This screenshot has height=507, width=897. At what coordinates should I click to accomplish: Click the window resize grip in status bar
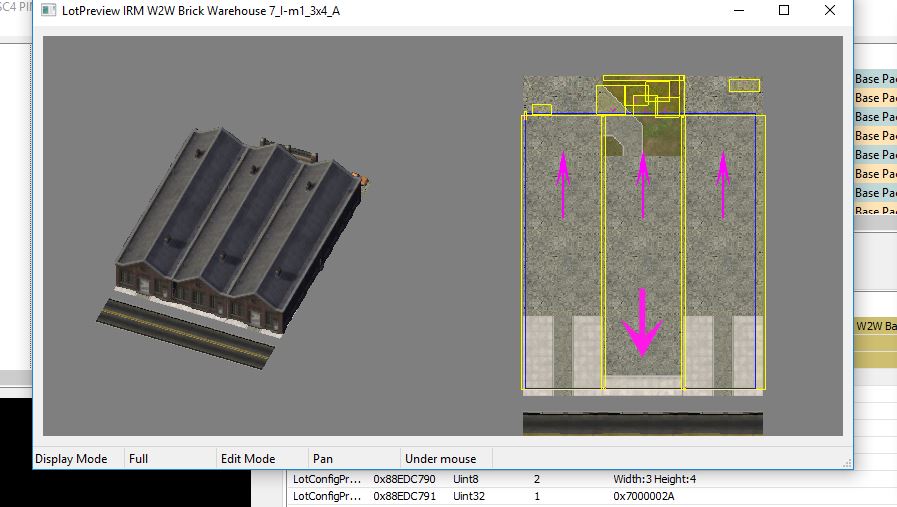pos(847,463)
